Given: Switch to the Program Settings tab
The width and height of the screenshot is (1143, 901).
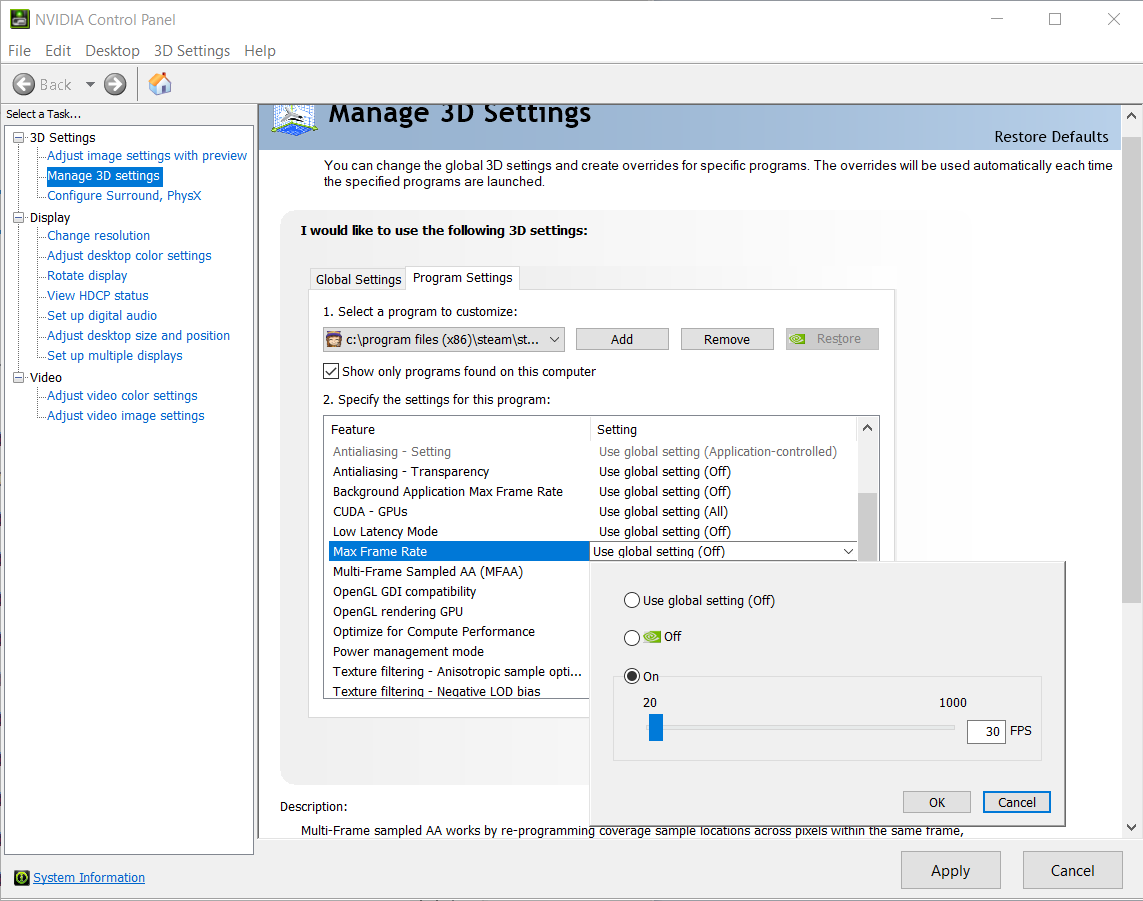Looking at the screenshot, I should (462, 278).
